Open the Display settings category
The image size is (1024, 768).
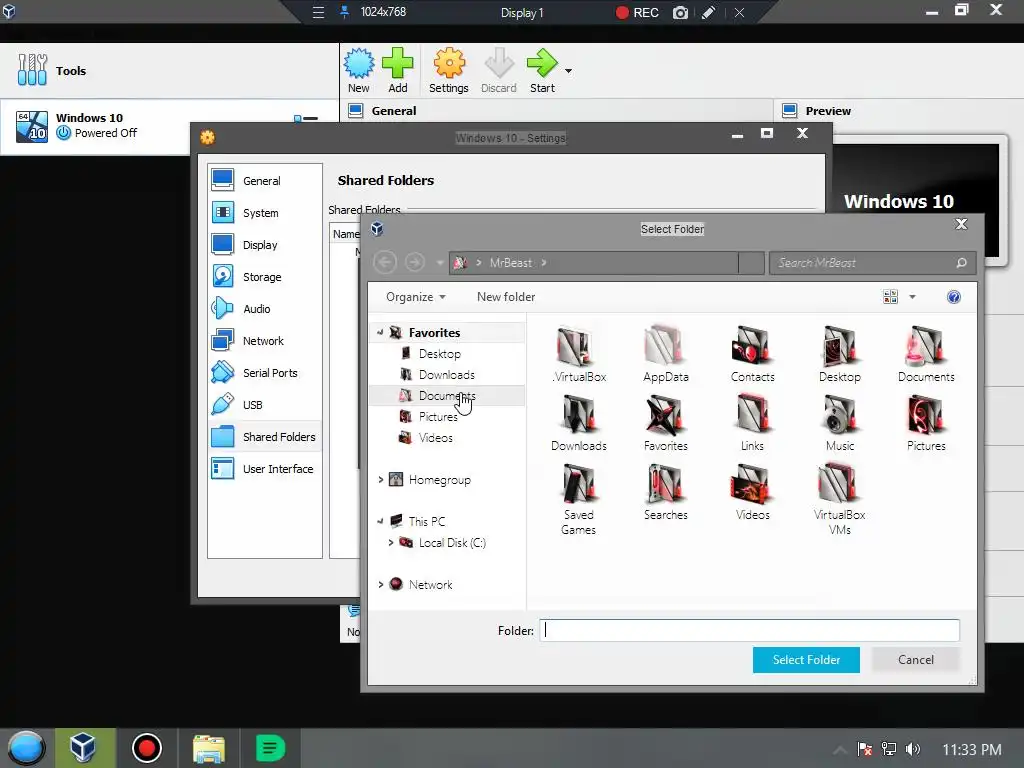[x=264, y=244]
